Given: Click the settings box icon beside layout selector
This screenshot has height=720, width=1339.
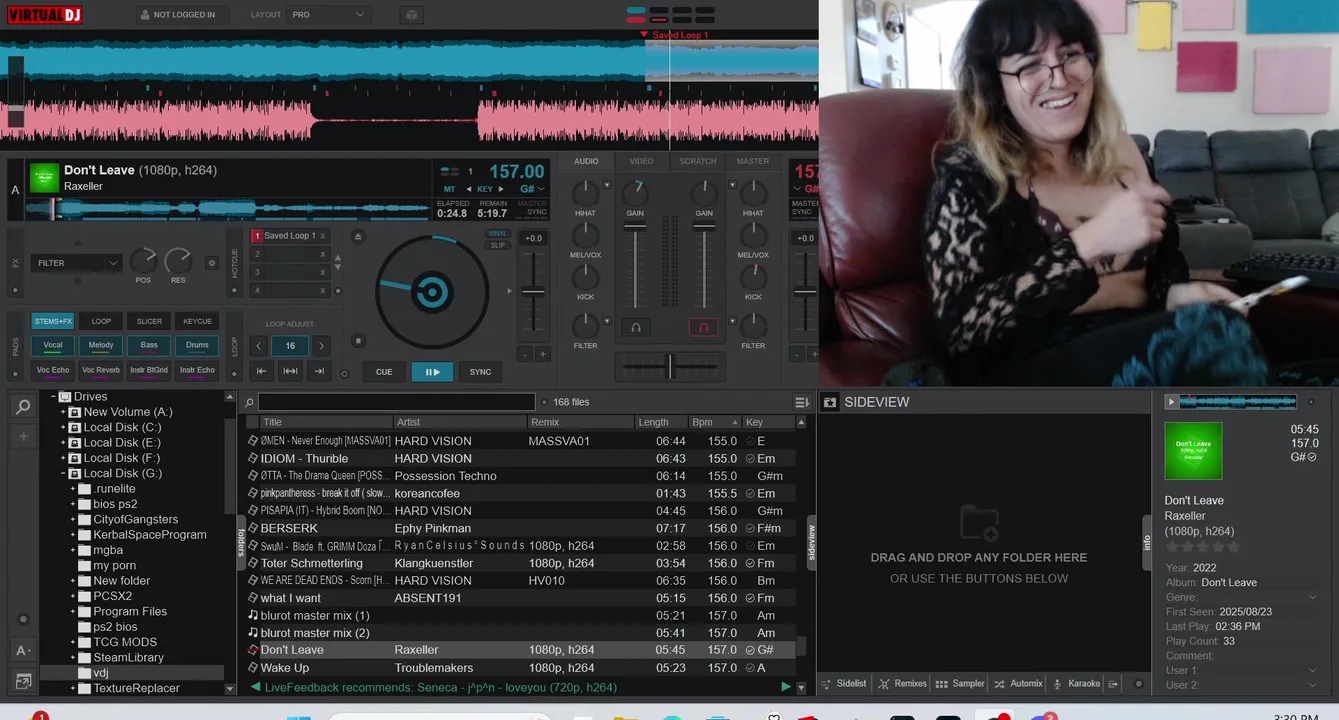Looking at the screenshot, I should point(410,15).
